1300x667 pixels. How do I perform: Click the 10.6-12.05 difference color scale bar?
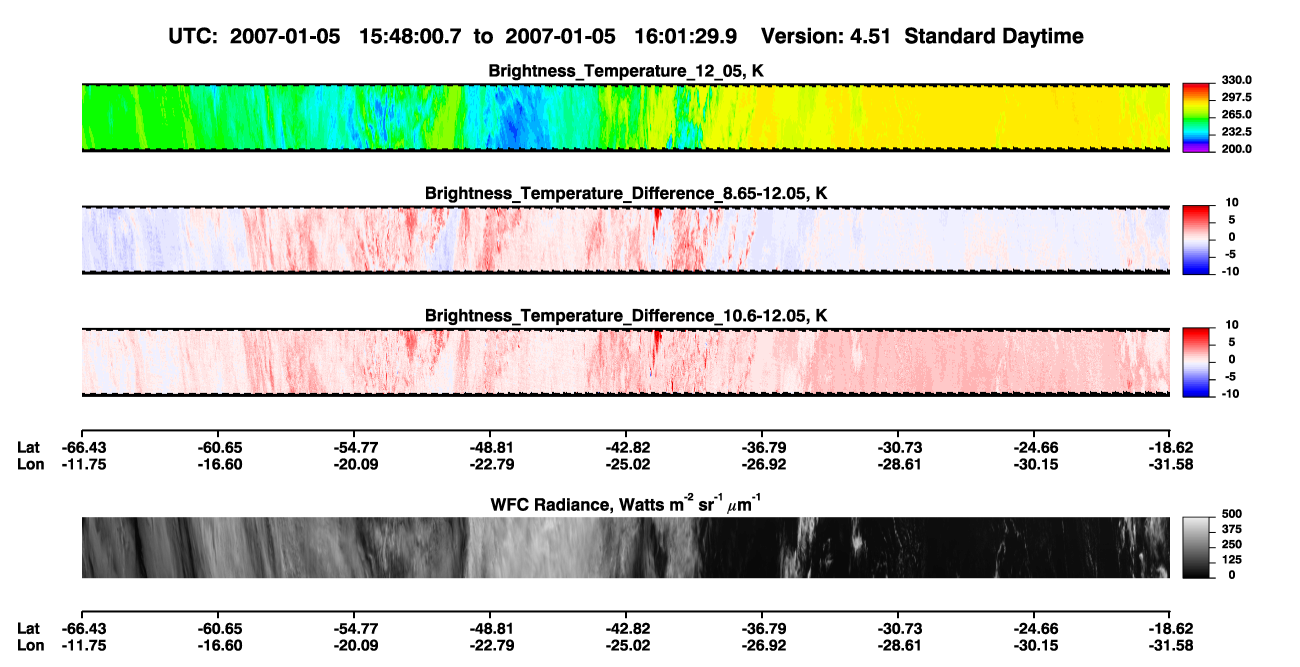1197,362
